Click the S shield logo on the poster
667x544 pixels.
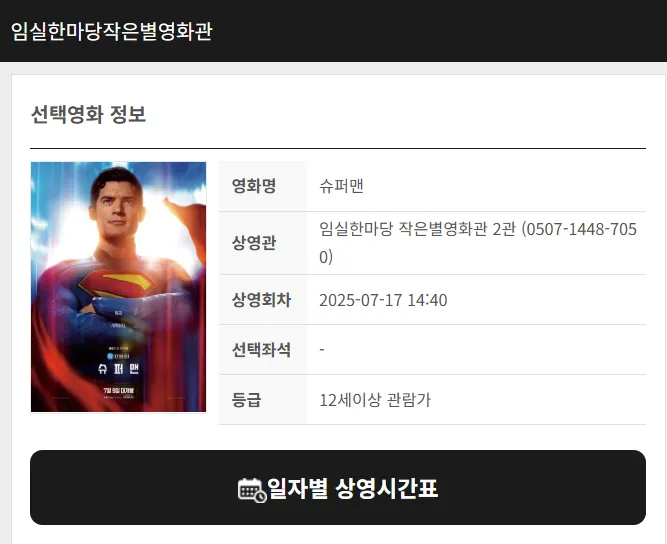pyautogui.click(x=116, y=284)
